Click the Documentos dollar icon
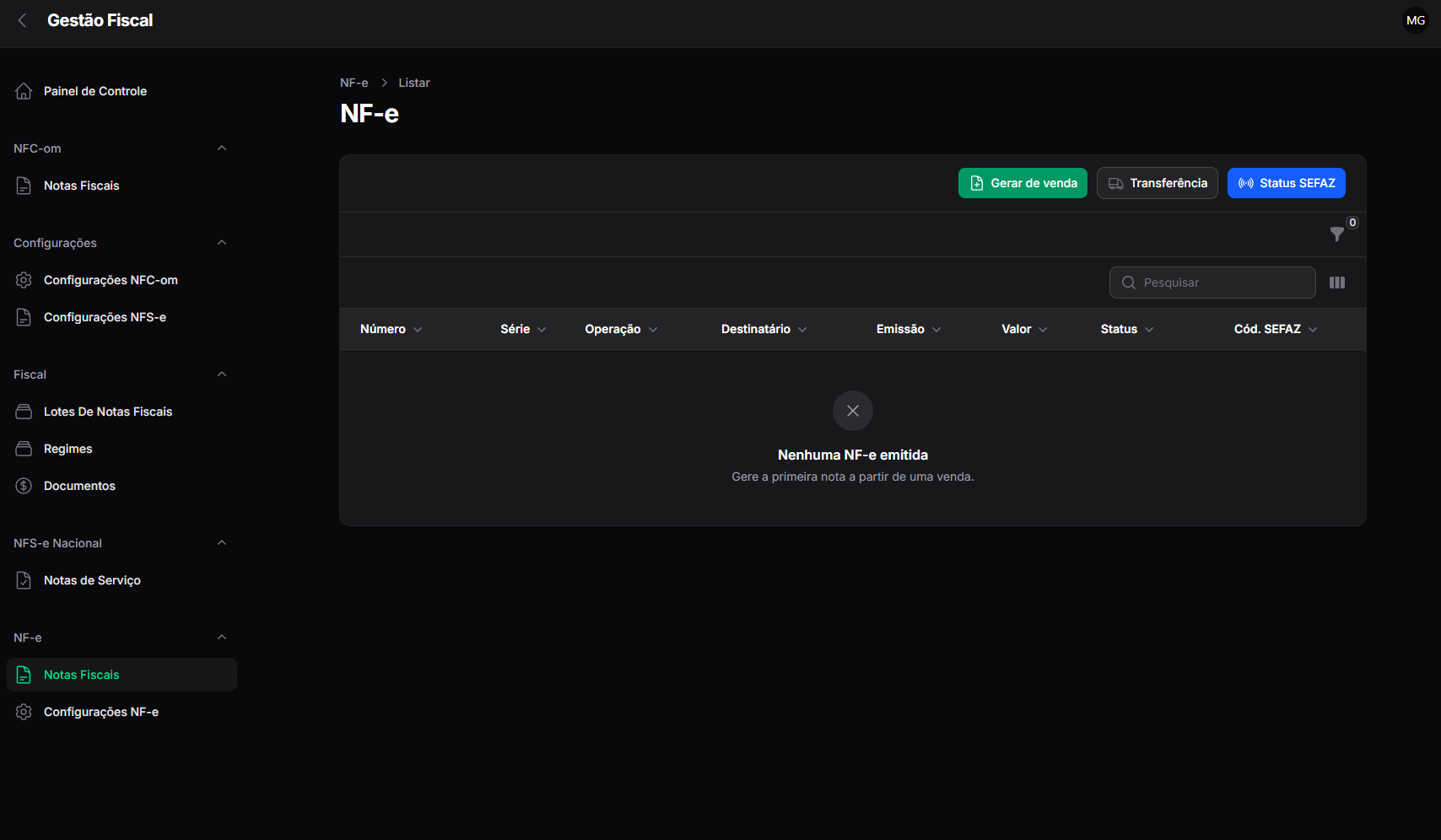Image resolution: width=1441 pixels, height=840 pixels. click(24, 486)
